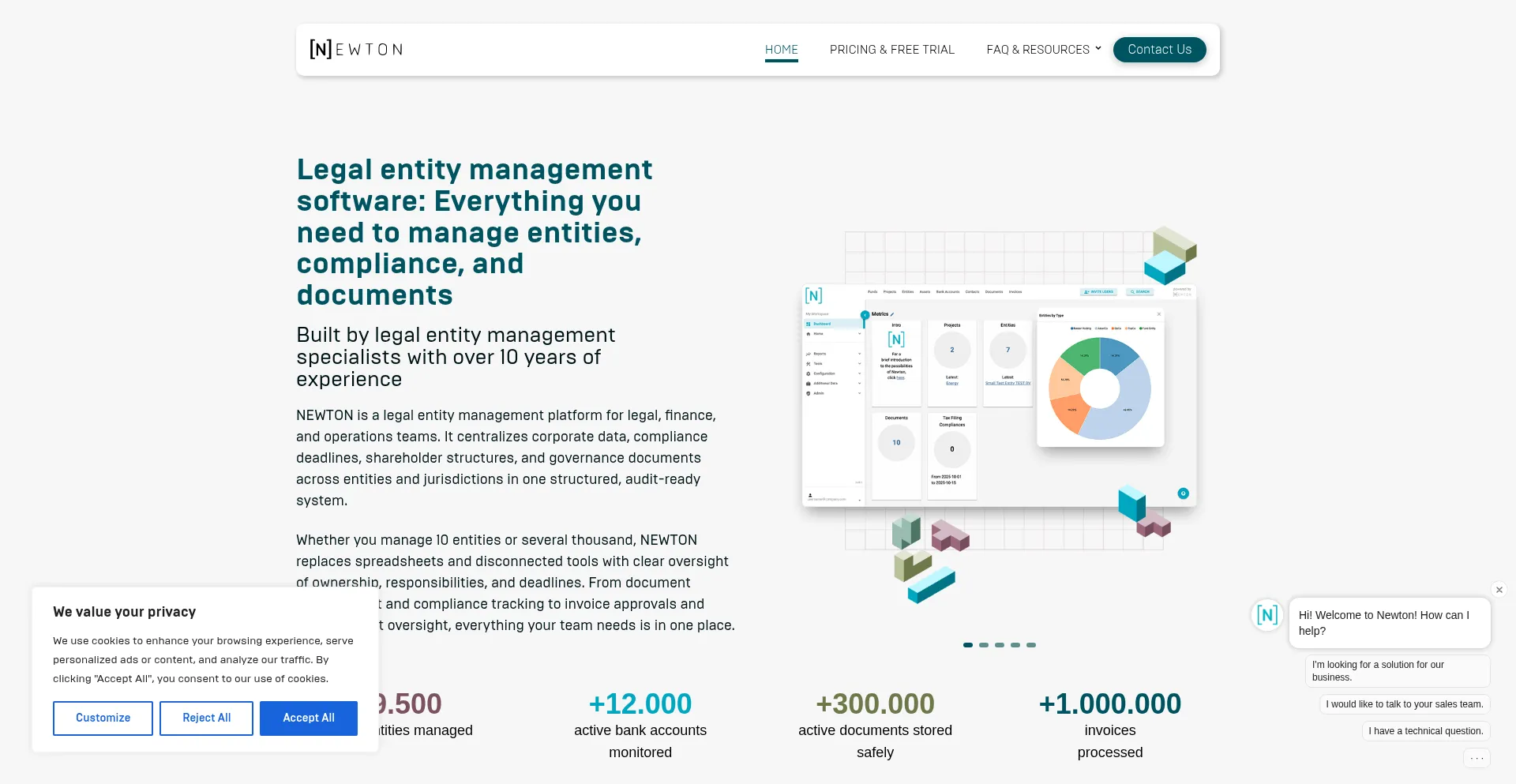Viewport: 1516px width, 784px height.
Task: Click the NEWTON logo in the header
Action: [x=356, y=50]
